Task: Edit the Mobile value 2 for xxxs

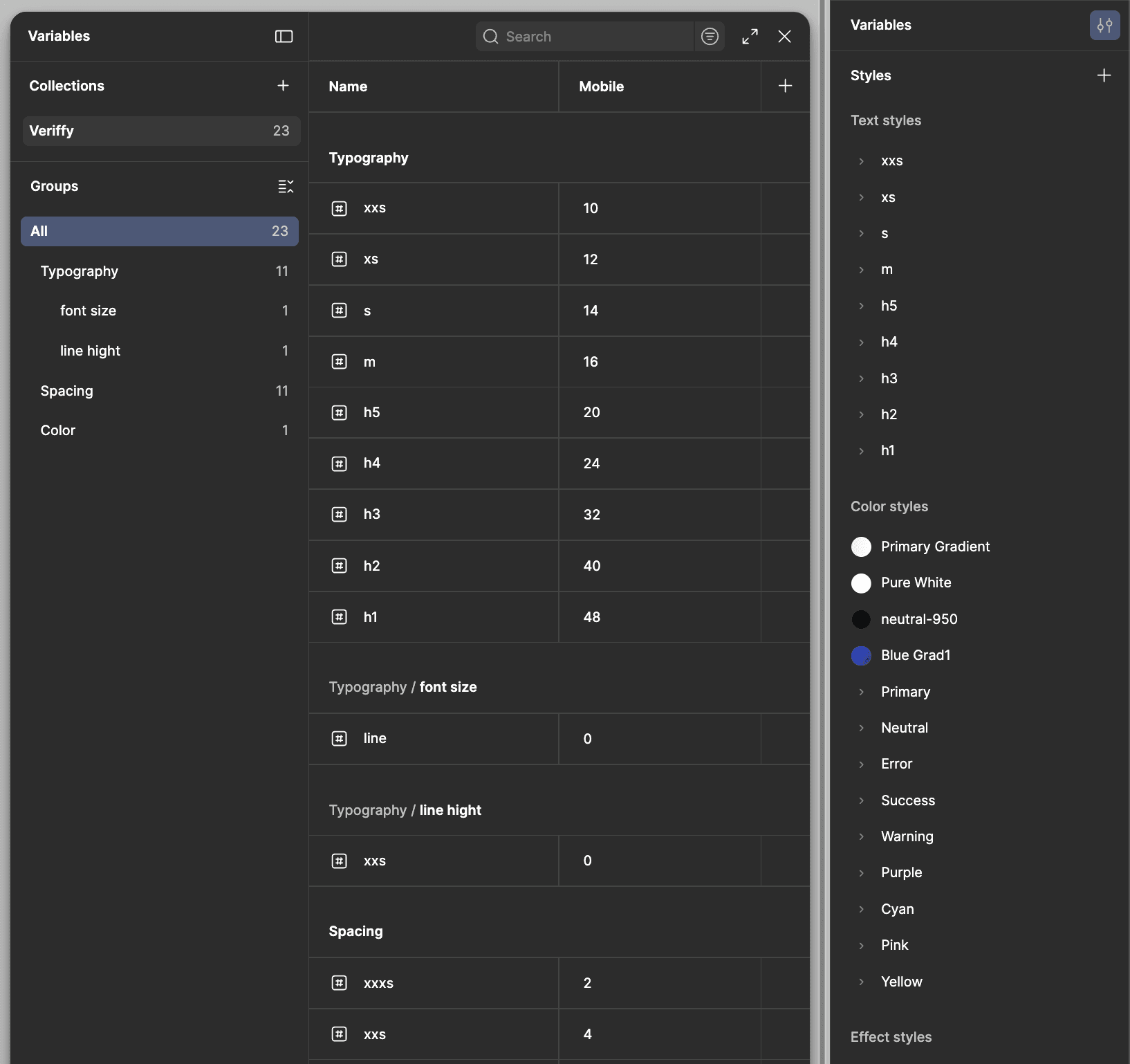Action: click(660, 983)
